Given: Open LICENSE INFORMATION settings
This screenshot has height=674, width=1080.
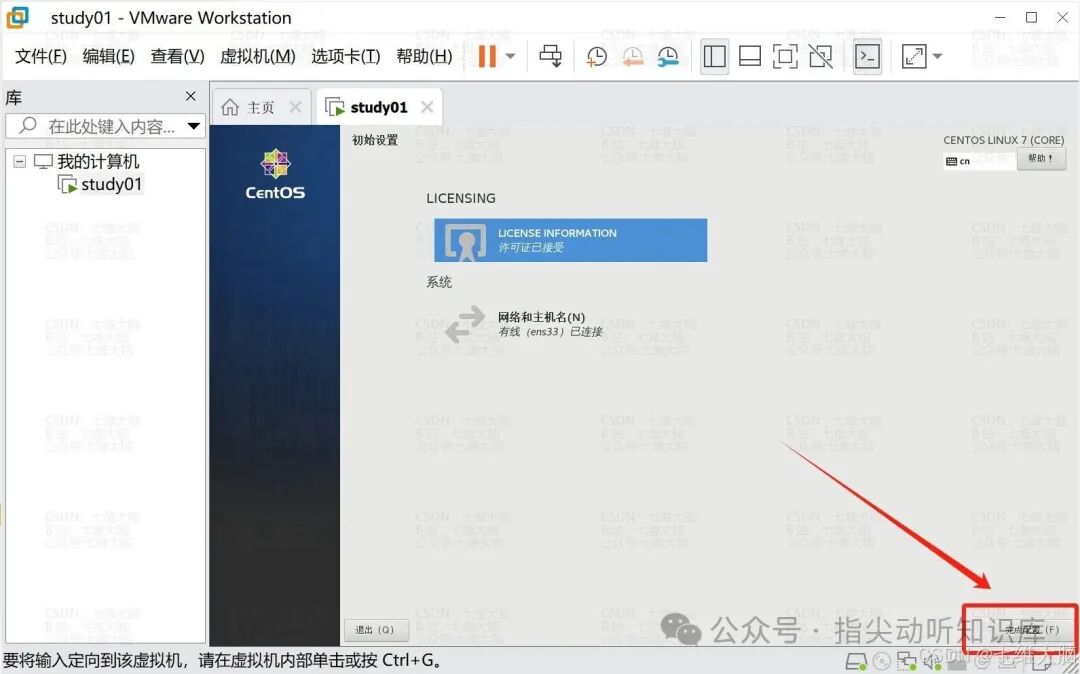Looking at the screenshot, I should (x=571, y=240).
